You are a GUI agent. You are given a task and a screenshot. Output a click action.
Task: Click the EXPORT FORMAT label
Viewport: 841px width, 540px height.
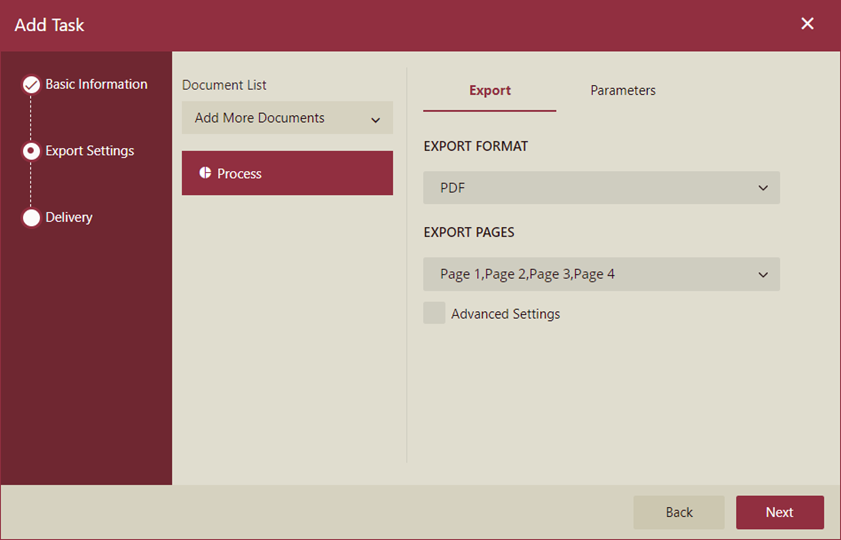476,146
